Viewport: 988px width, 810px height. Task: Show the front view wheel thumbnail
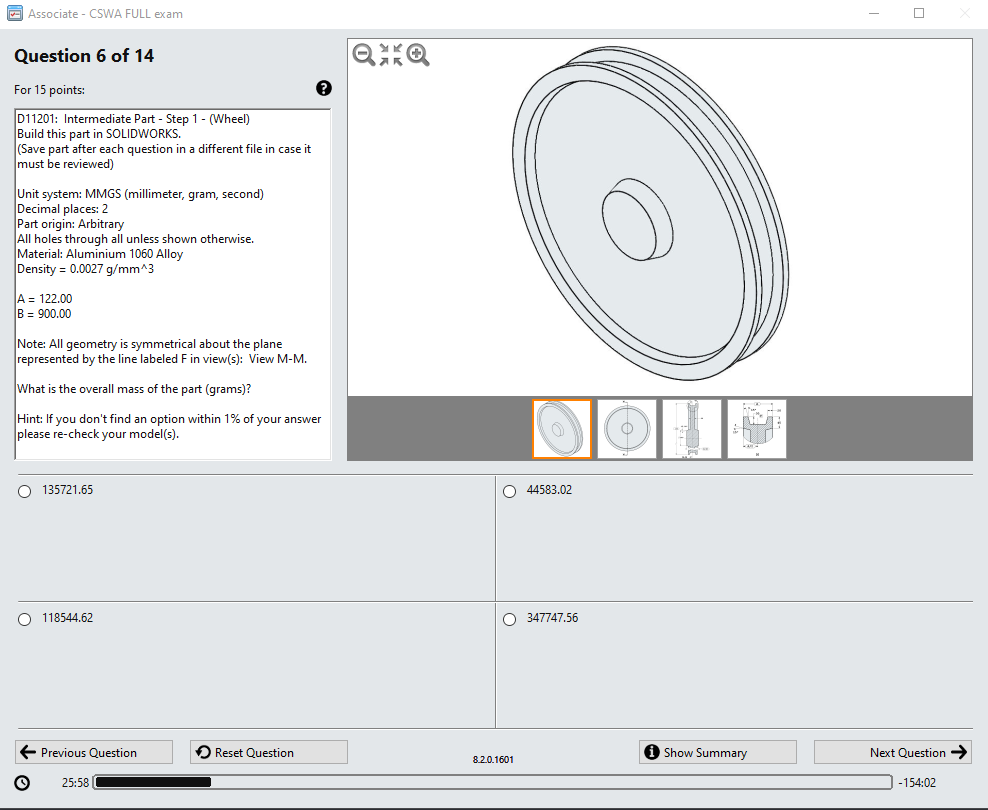627,429
